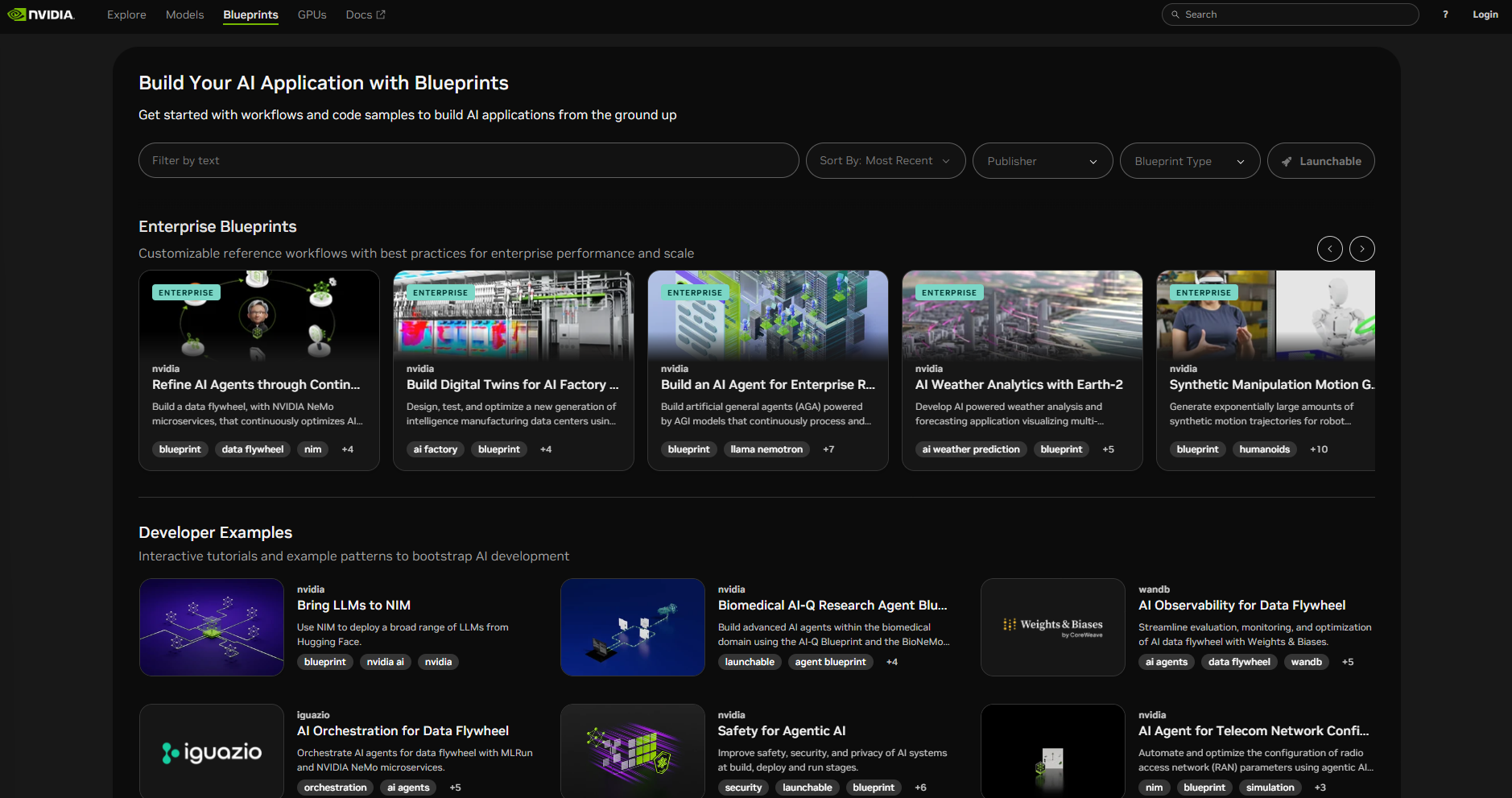Image resolution: width=1512 pixels, height=798 pixels.
Task: Click the Filter by text field
Action: click(468, 161)
